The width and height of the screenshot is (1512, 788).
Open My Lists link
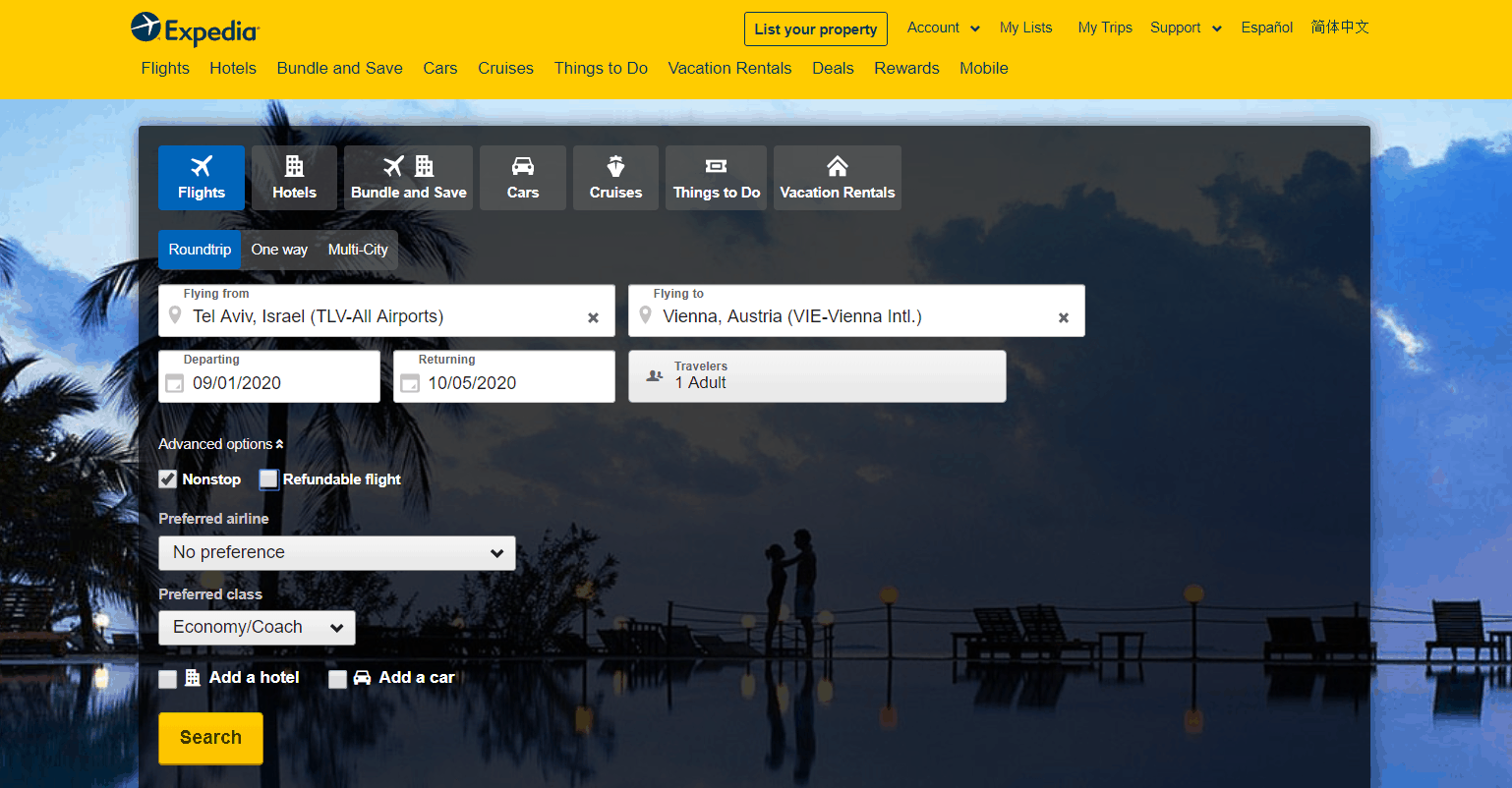1025,28
